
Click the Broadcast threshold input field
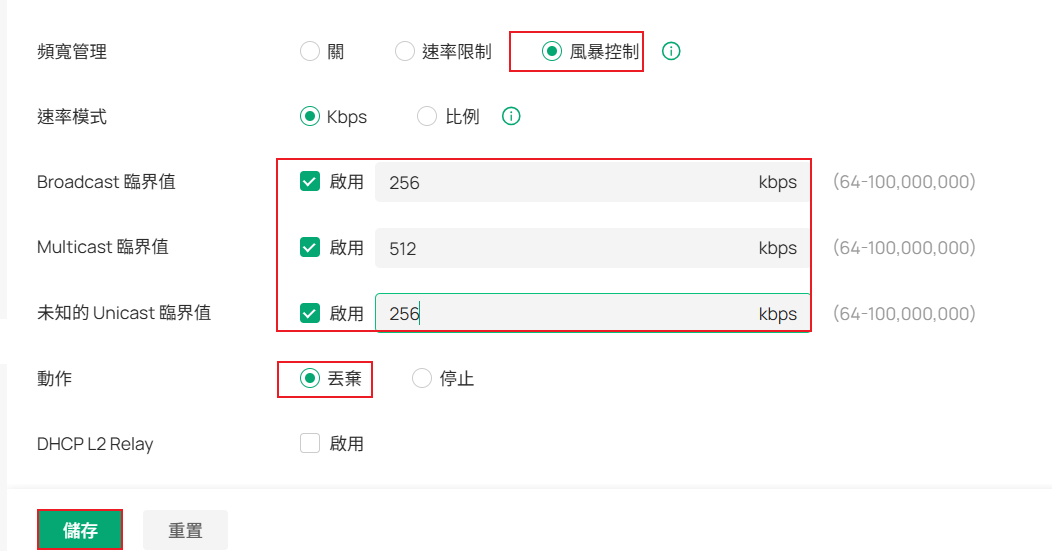click(560, 182)
